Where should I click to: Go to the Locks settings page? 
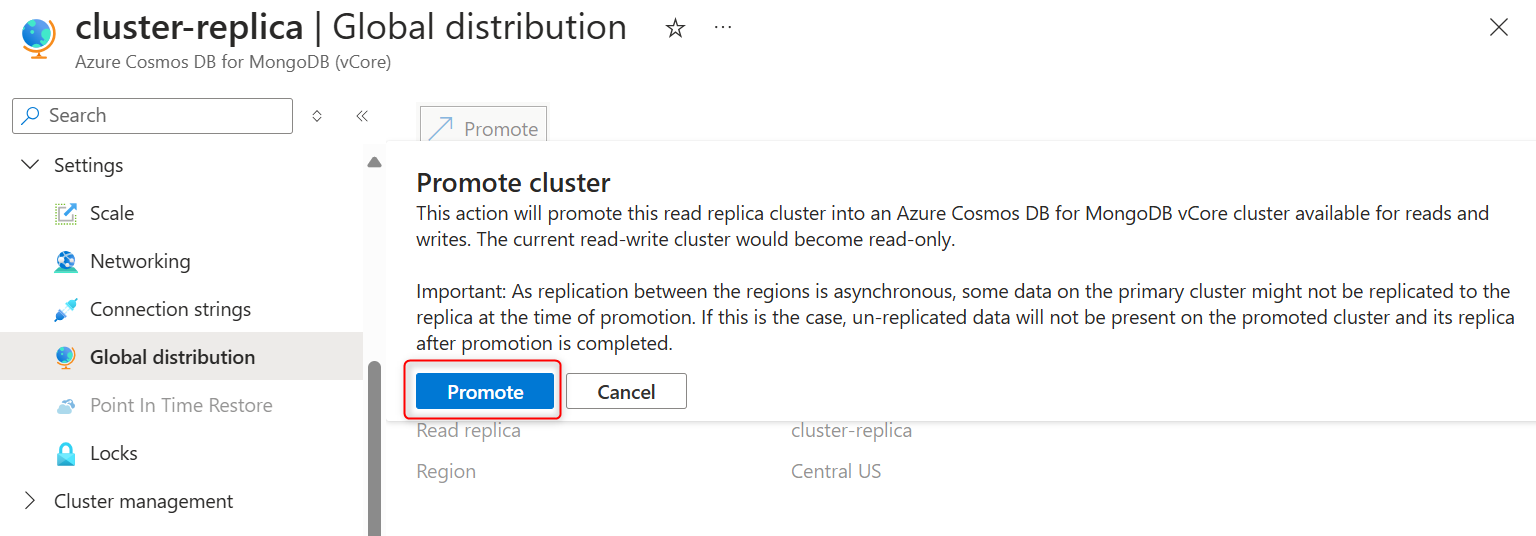click(114, 453)
